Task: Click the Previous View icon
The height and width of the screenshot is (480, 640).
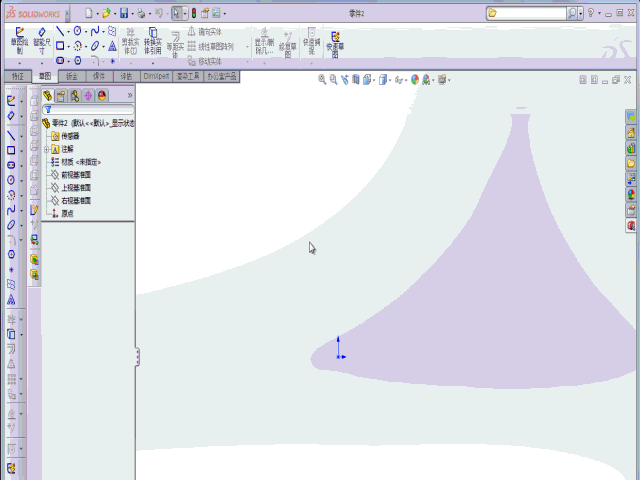Action: pyautogui.click(x=345, y=80)
